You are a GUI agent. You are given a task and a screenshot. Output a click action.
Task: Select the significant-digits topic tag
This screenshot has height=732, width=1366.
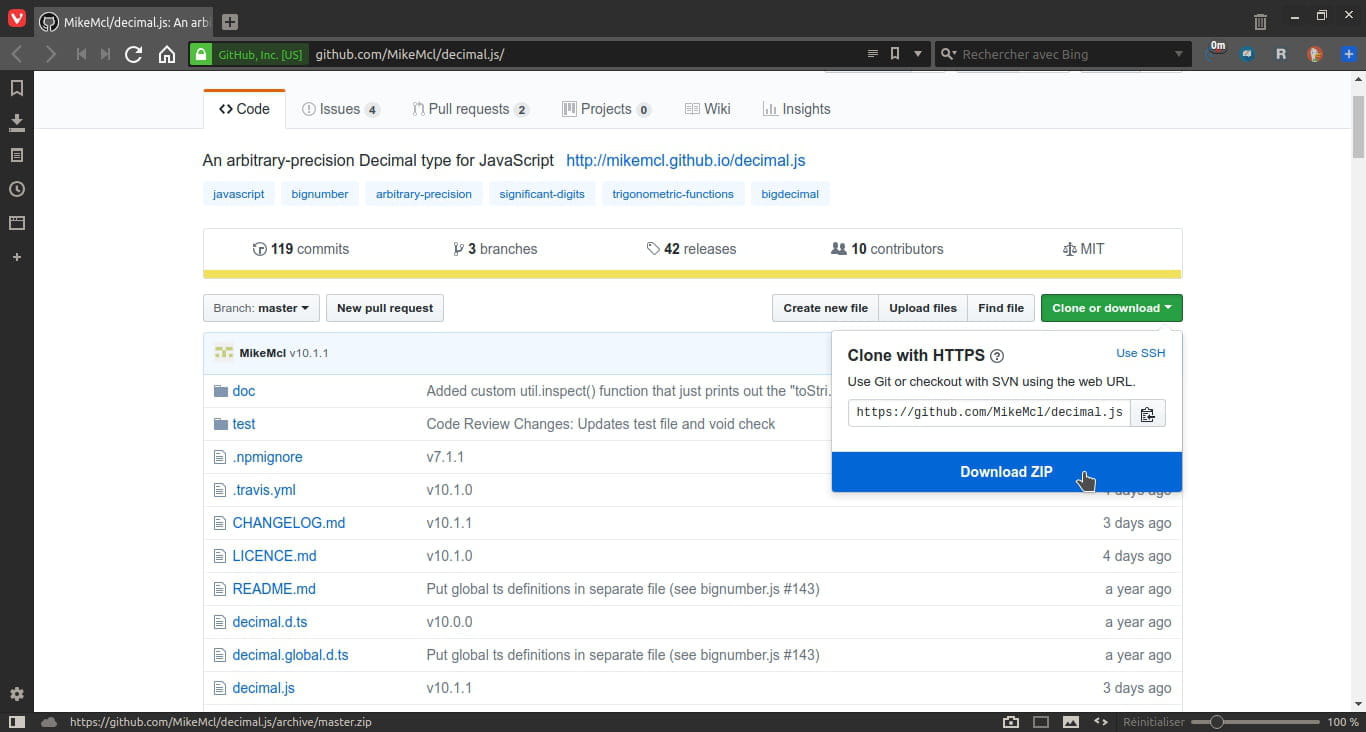point(542,194)
